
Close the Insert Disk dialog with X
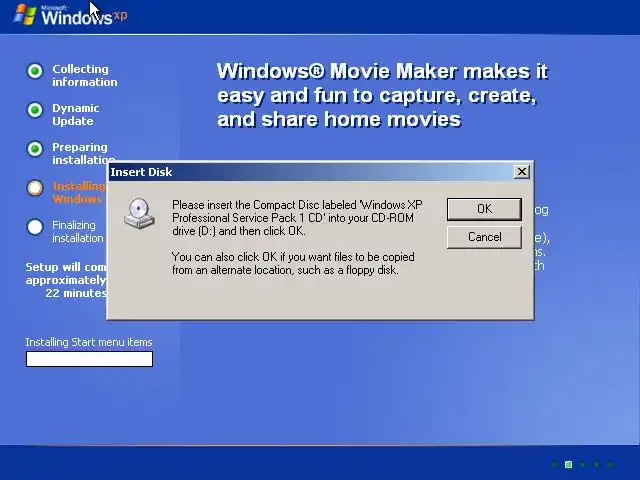click(x=522, y=172)
